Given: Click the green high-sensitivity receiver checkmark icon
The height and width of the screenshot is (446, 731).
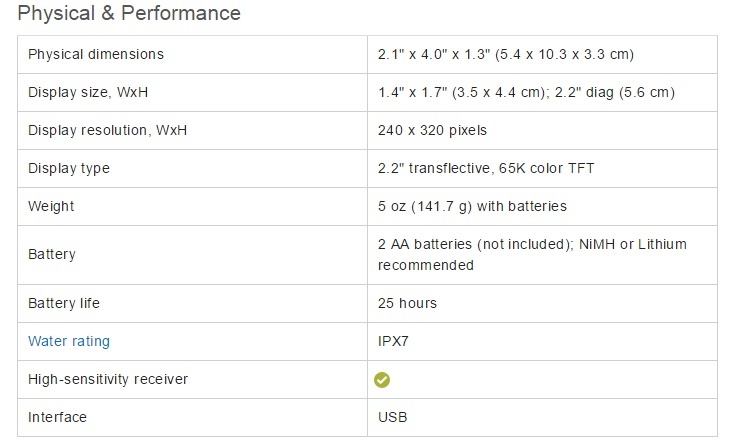Looking at the screenshot, I should pyautogui.click(x=382, y=380).
